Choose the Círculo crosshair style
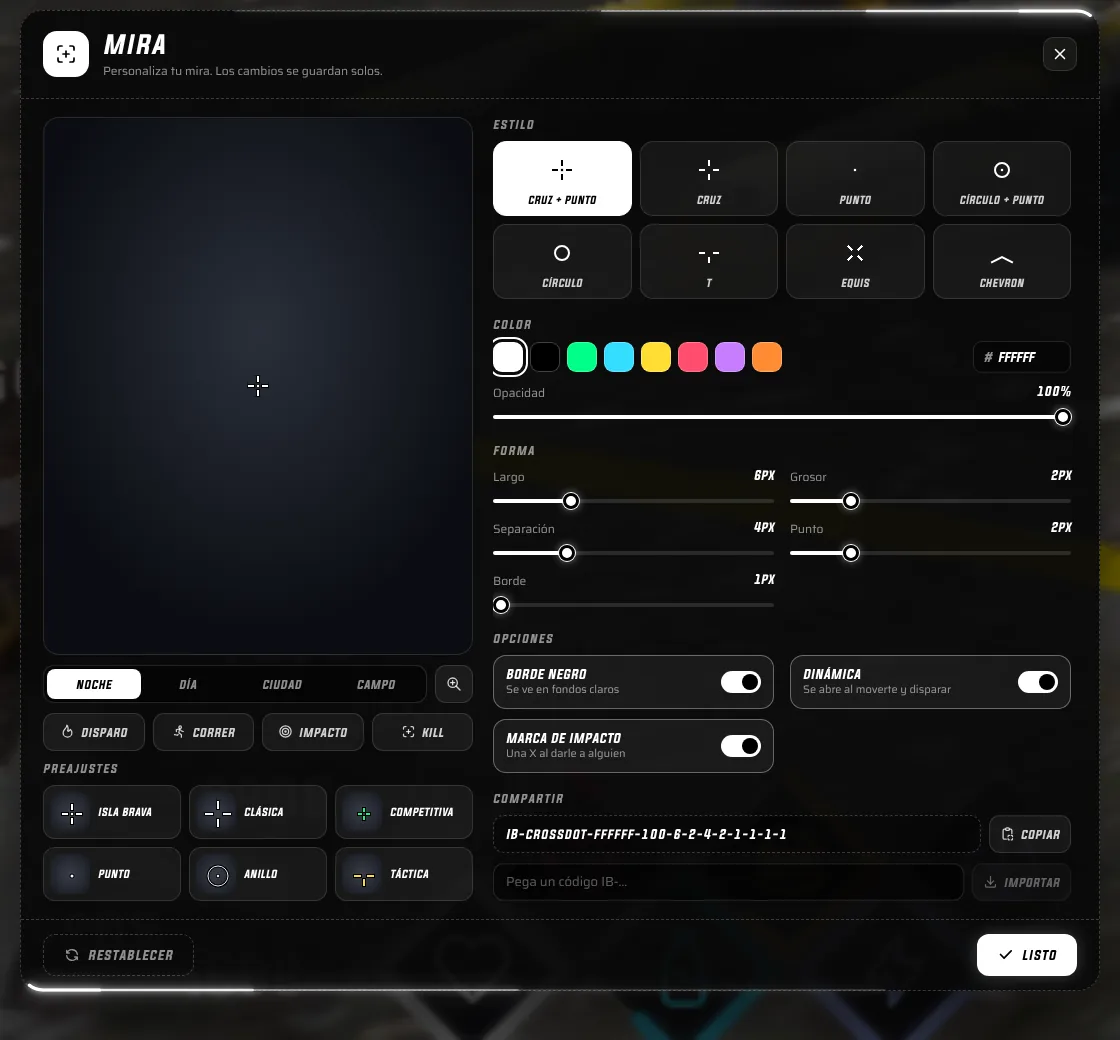The height and width of the screenshot is (1040, 1120). [562, 261]
